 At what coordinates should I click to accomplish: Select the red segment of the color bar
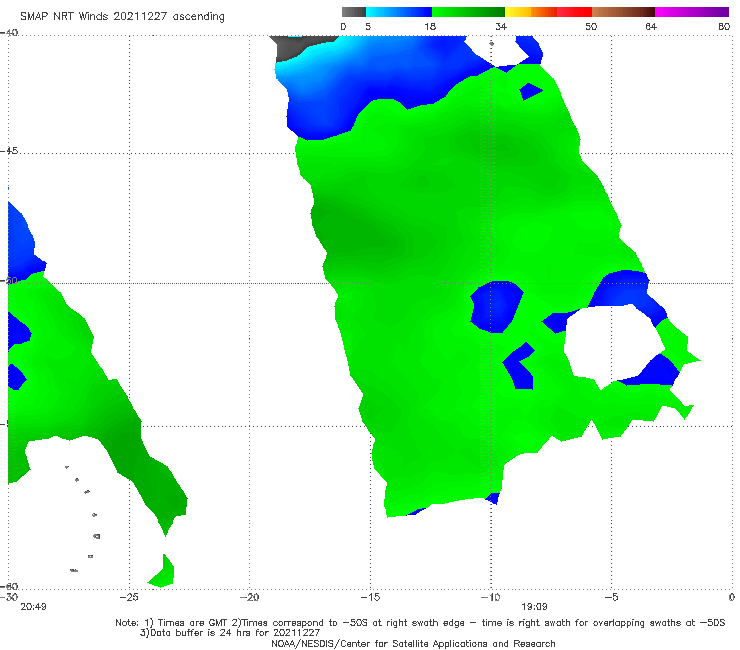point(574,12)
